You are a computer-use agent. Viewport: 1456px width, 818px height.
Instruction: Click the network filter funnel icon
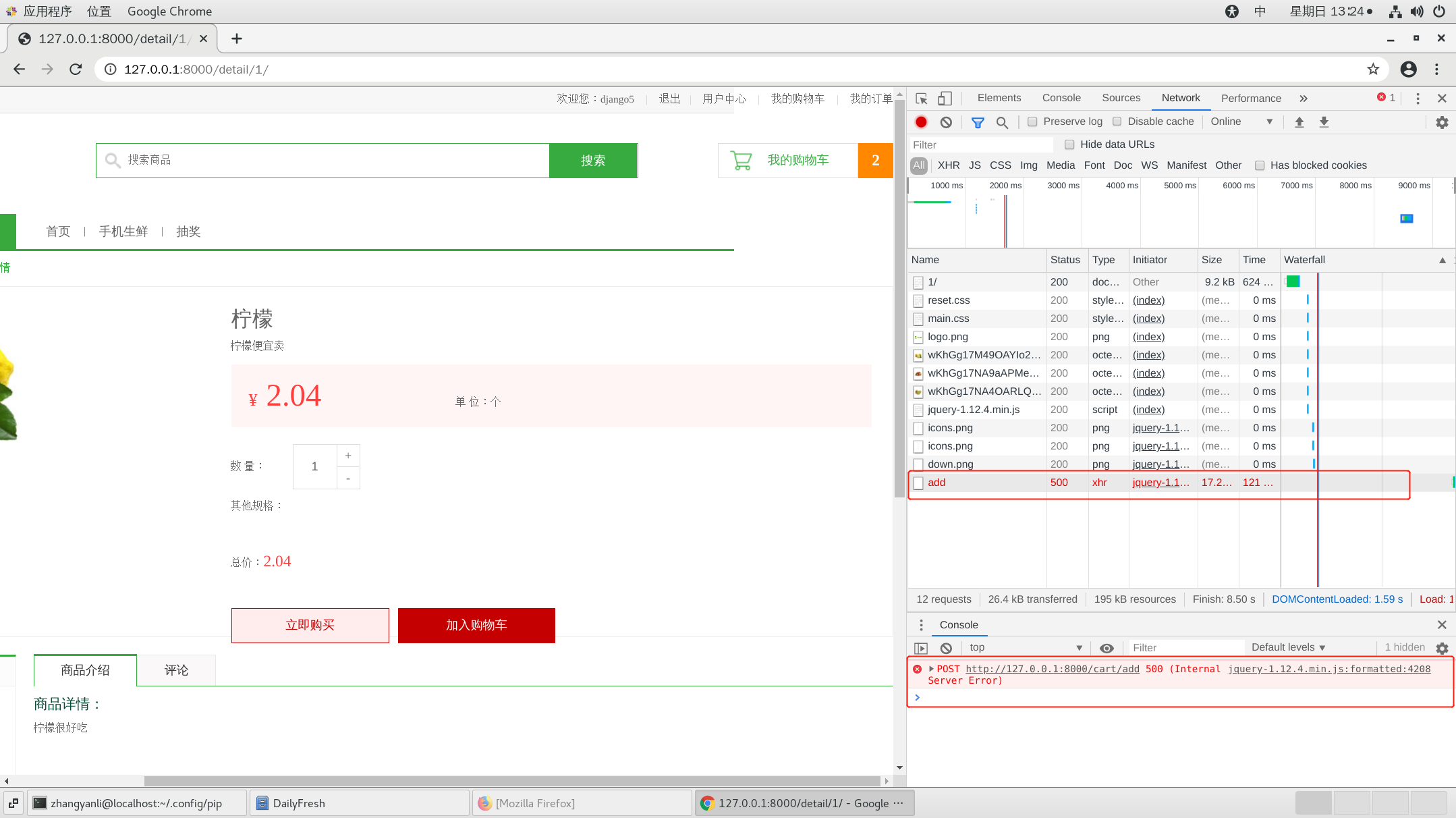click(977, 122)
